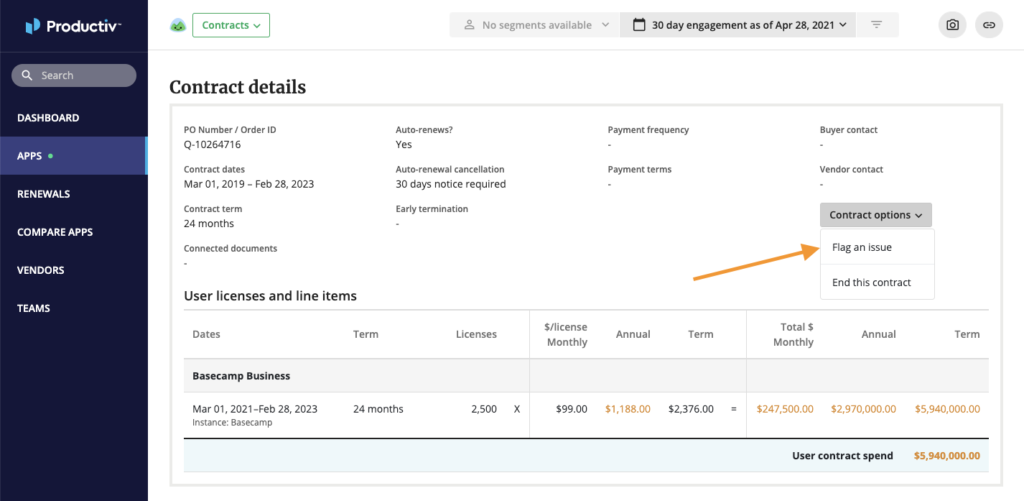Click the search magnifier icon

28,75
